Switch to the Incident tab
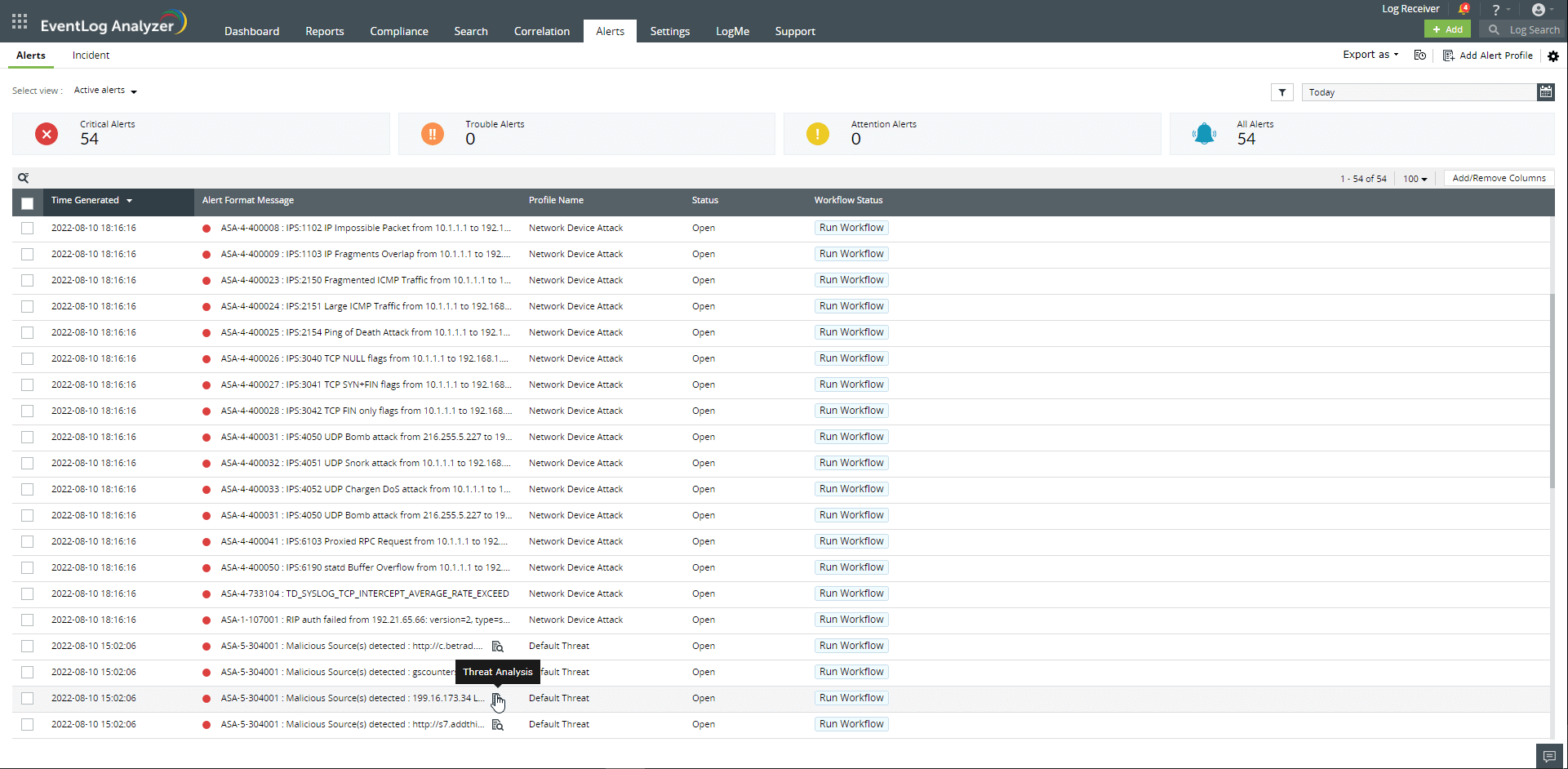 (90, 55)
